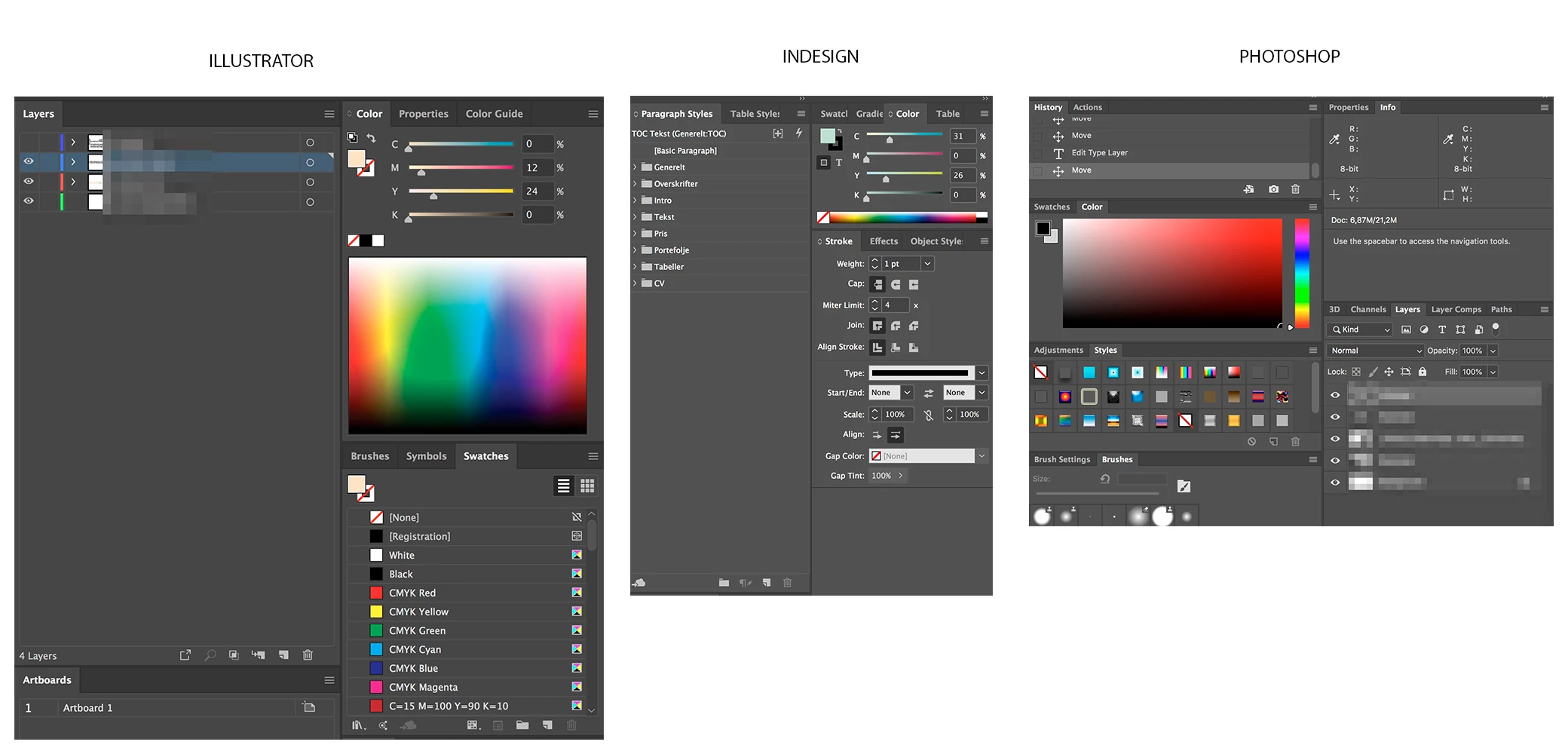Toggle eye of third Illustrator layer
The image size is (1568, 754).
(x=29, y=182)
